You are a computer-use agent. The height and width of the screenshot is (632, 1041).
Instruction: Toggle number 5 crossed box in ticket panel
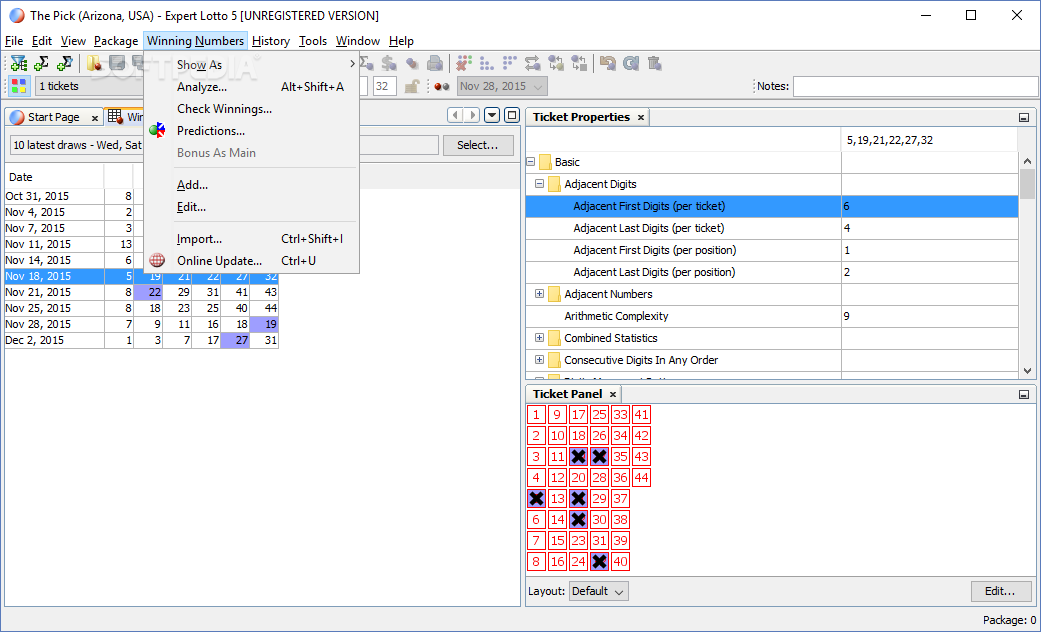(x=536, y=499)
